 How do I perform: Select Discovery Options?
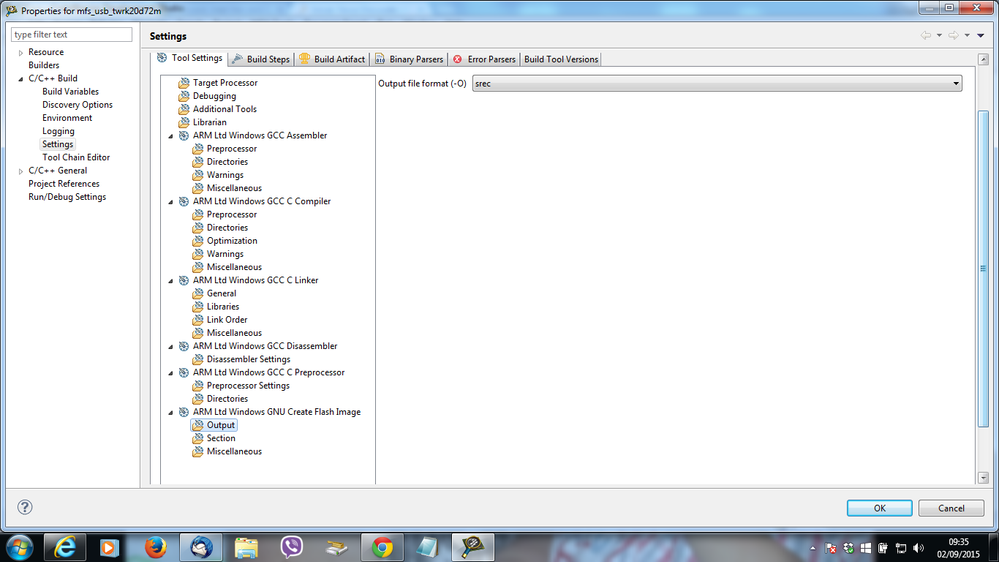click(x=77, y=104)
